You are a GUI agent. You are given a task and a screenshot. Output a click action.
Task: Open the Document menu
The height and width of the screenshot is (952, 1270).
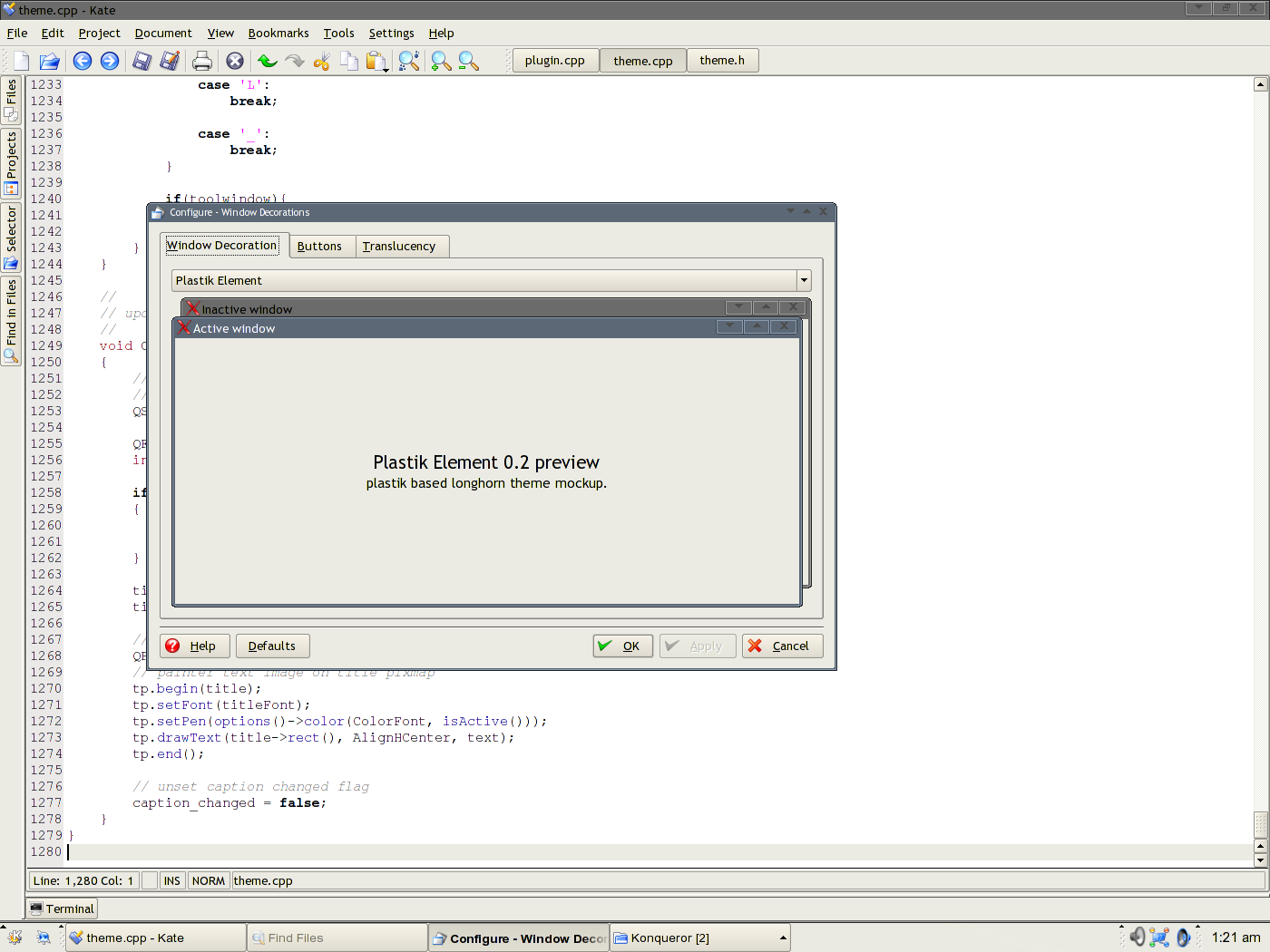pos(163,34)
